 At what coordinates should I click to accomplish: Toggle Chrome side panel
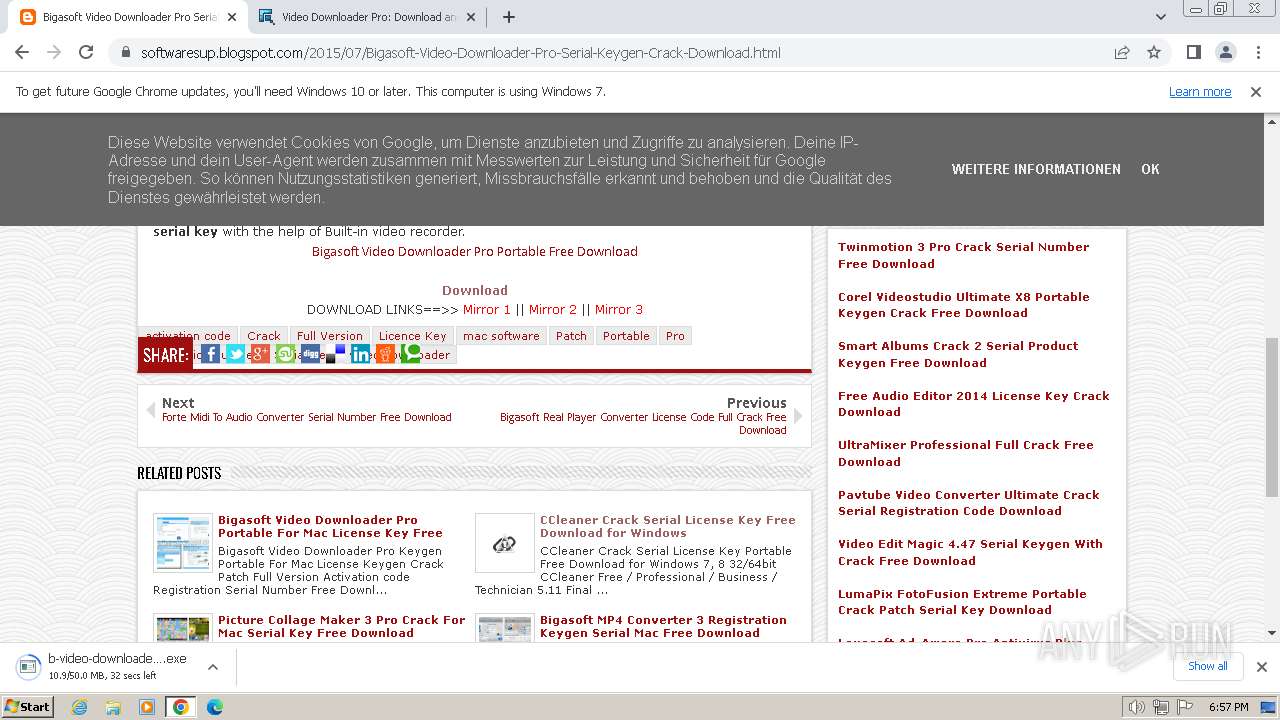click(x=1193, y=52)
